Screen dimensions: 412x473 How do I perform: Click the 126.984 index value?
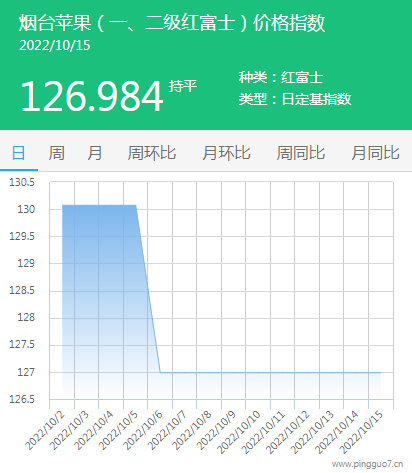[x=92, y=96]
